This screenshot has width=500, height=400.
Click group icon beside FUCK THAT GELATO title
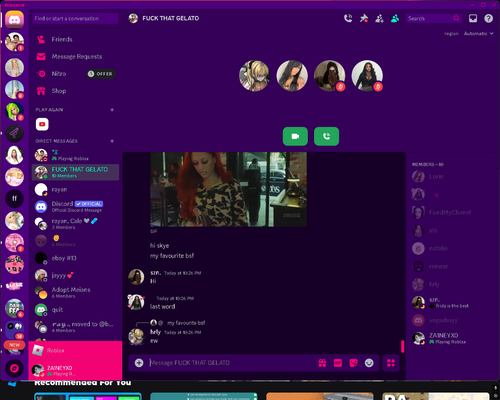pos(133,18)
